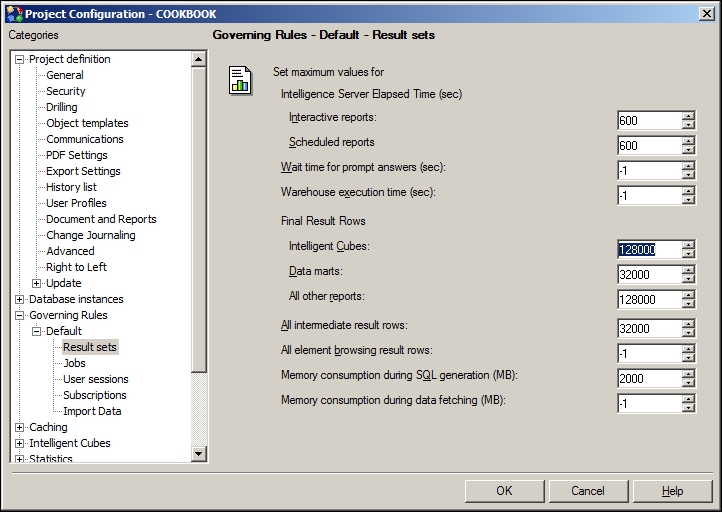
Task: Select the Jobs governing rules item
Action: point(74,363)
